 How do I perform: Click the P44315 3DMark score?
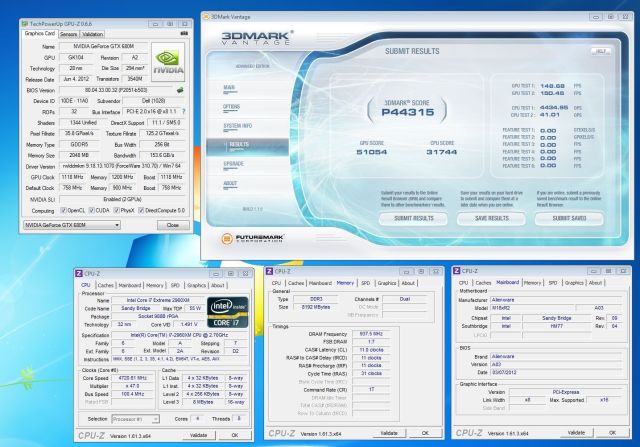pyautogui.click(x=408, y=112)
